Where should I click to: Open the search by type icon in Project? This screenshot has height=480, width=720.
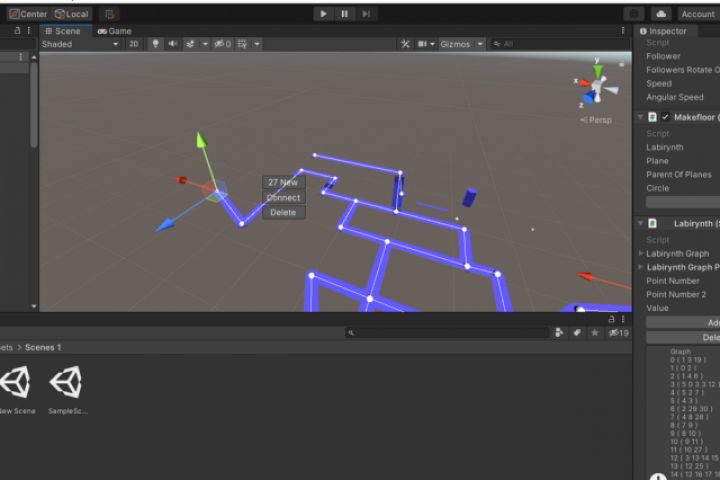(x=559, y=333)
